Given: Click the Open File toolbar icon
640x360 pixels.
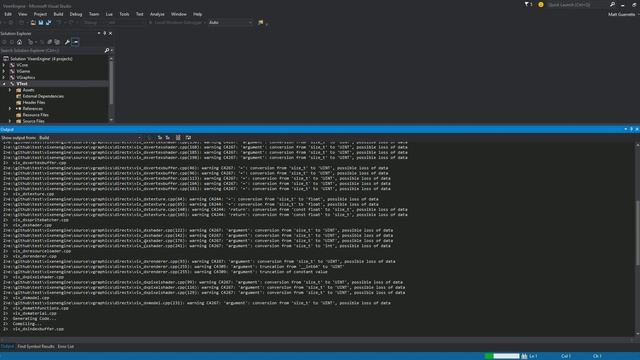Looking at the screenshot, I should tap(33, 23).
